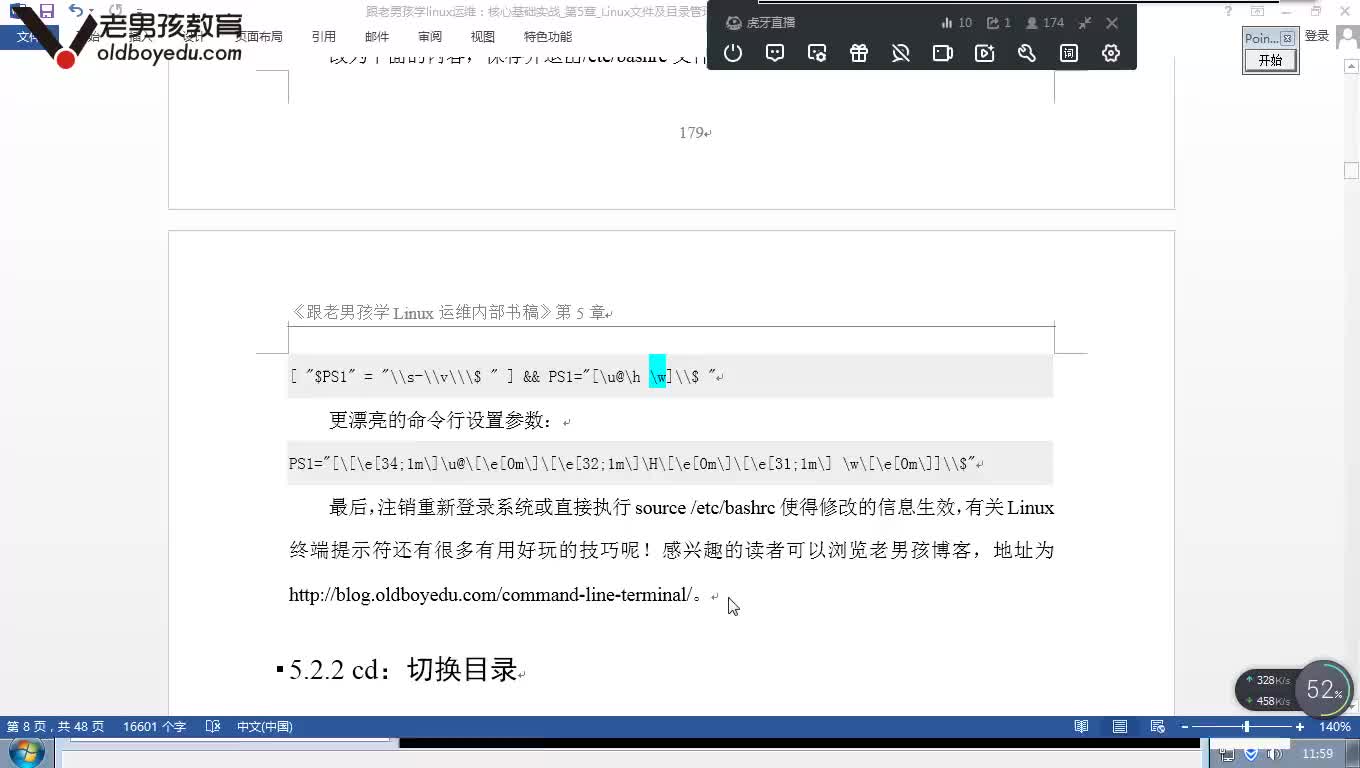Open Huya screen capture settings icon
The height and width of the screenshot is (768, 1360).
[817, 54]
